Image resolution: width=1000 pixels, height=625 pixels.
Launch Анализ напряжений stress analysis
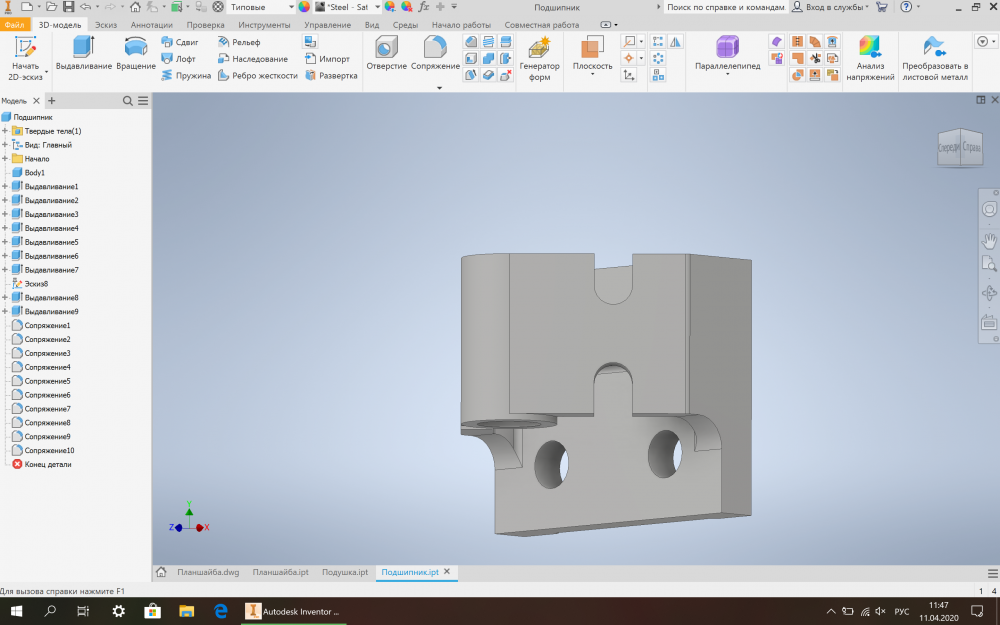point(869,57)
